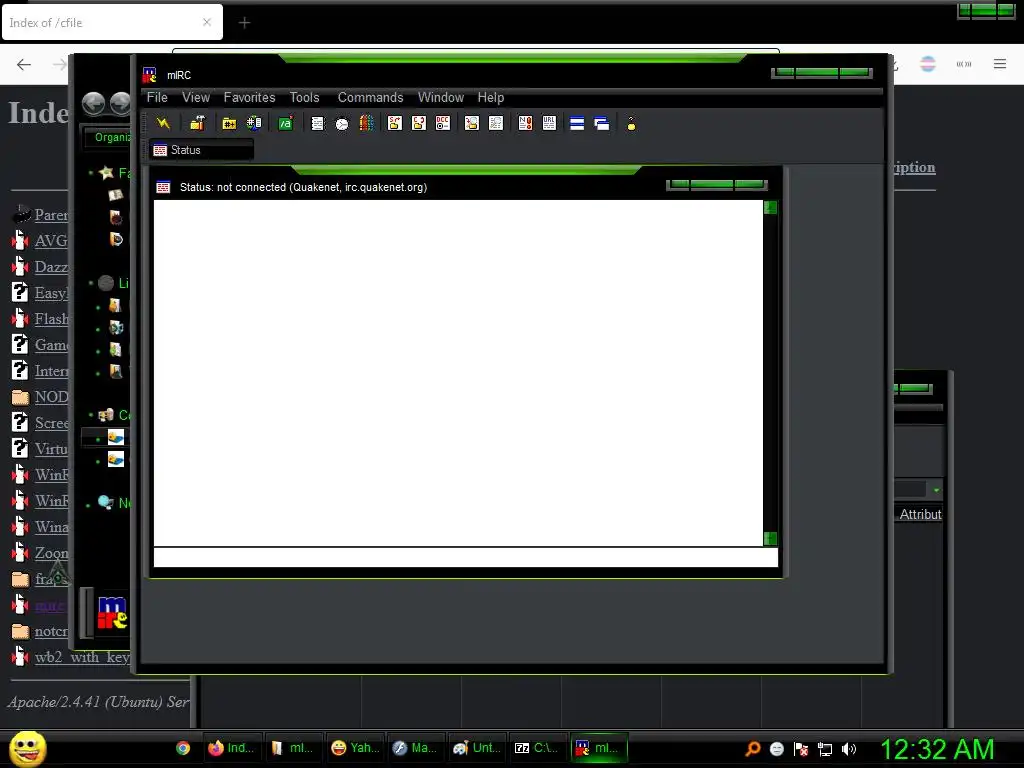Open mIRC Options hammer icon
The height and width of the screenshot is (768, 1024).
[197, 123]
